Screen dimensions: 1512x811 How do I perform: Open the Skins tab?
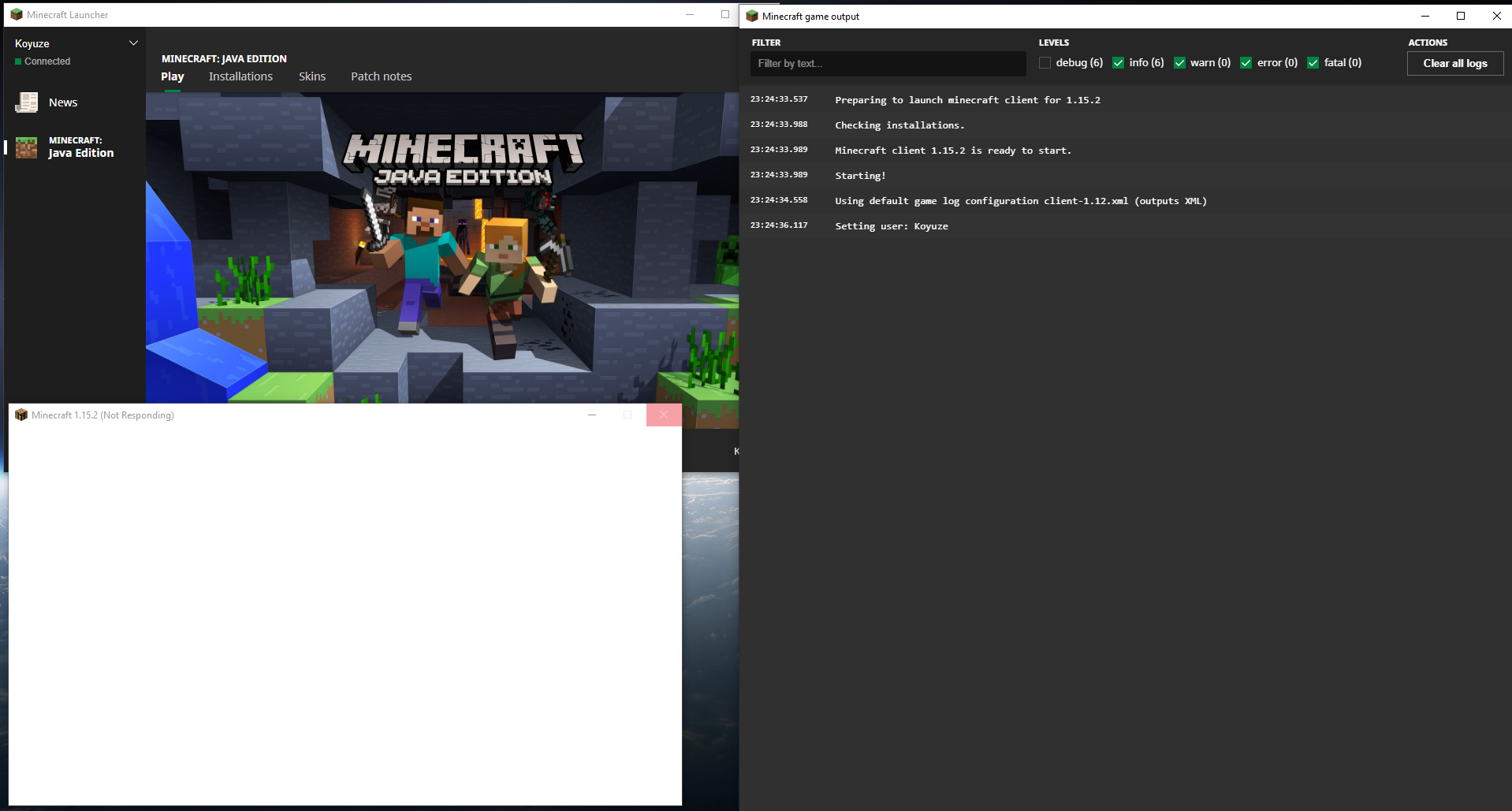pyautogui.click(x=312, y=76)
